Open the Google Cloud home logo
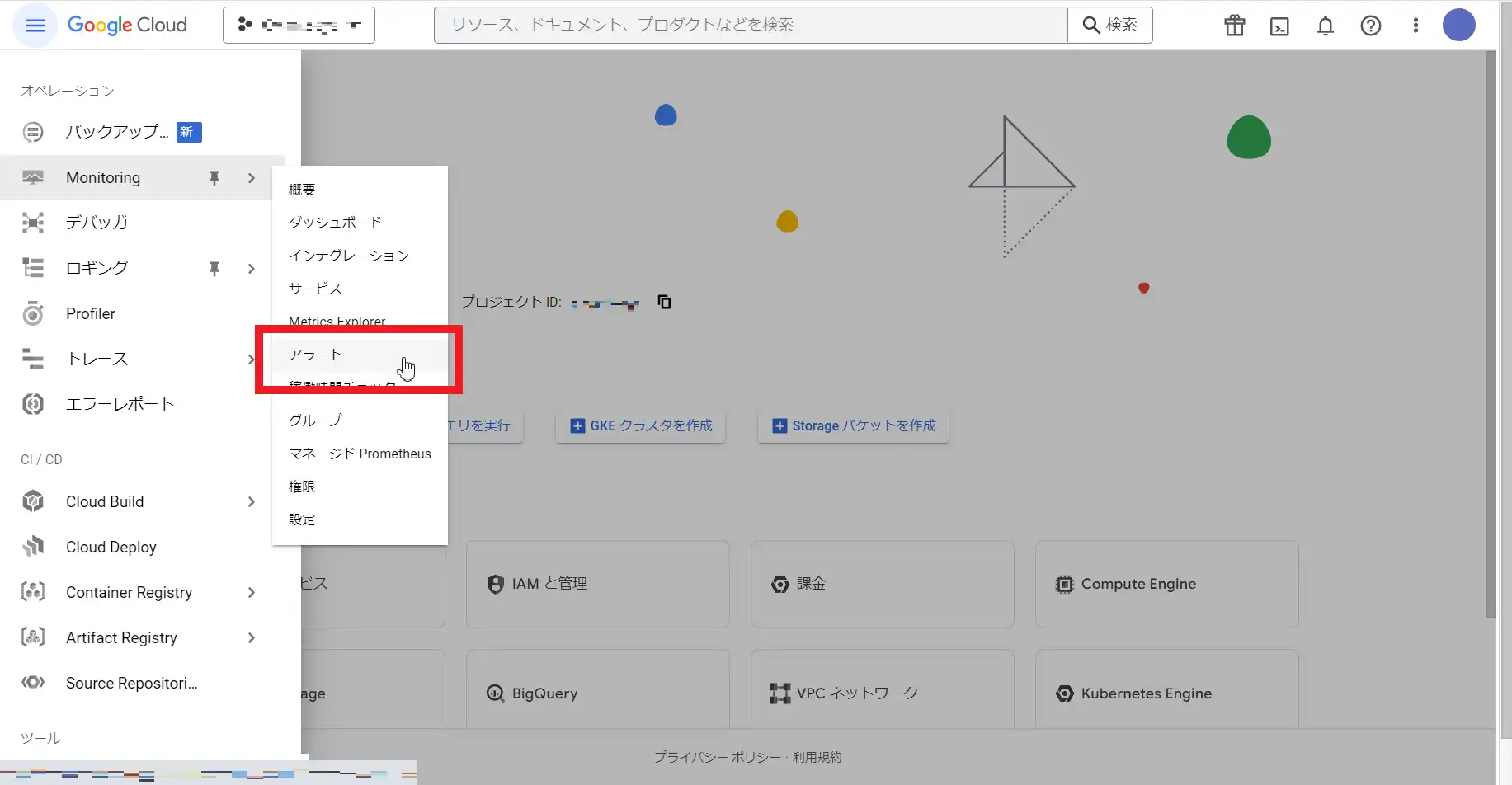The image size is (1512, 785). (127, 25)
